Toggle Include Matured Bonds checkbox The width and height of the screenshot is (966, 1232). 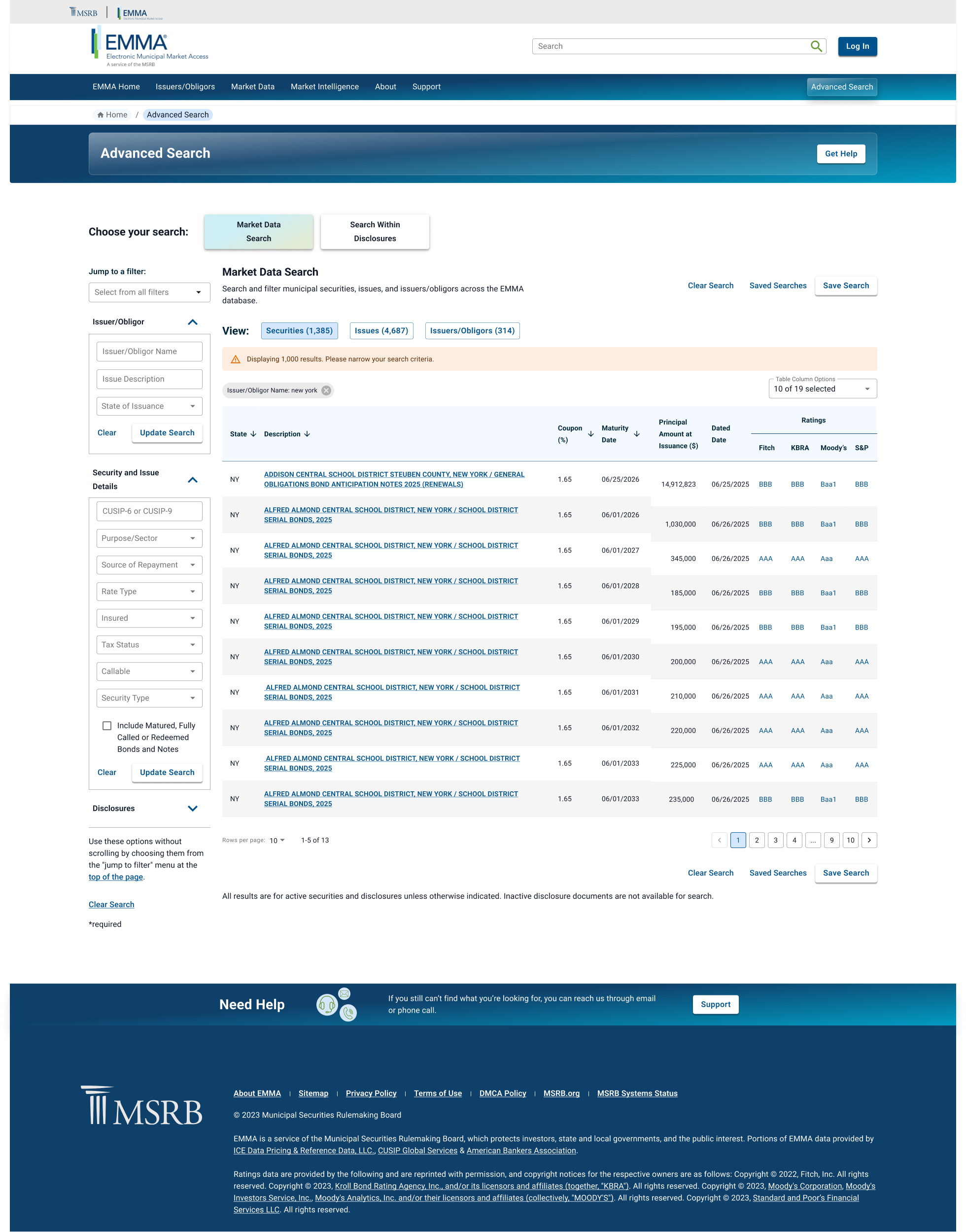click(107, 726)
